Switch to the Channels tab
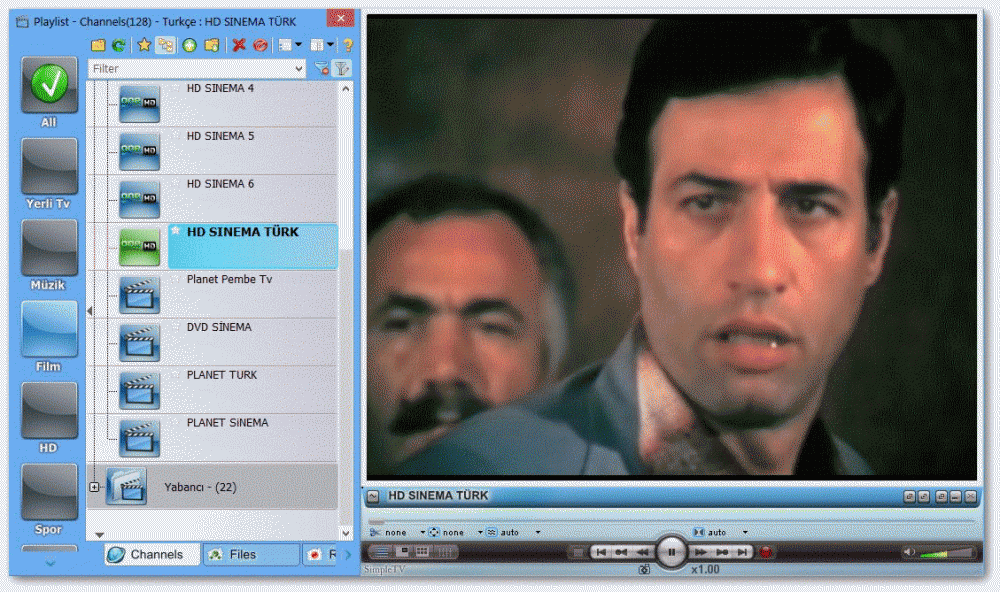1000x592 pixels. pos(152,554)
